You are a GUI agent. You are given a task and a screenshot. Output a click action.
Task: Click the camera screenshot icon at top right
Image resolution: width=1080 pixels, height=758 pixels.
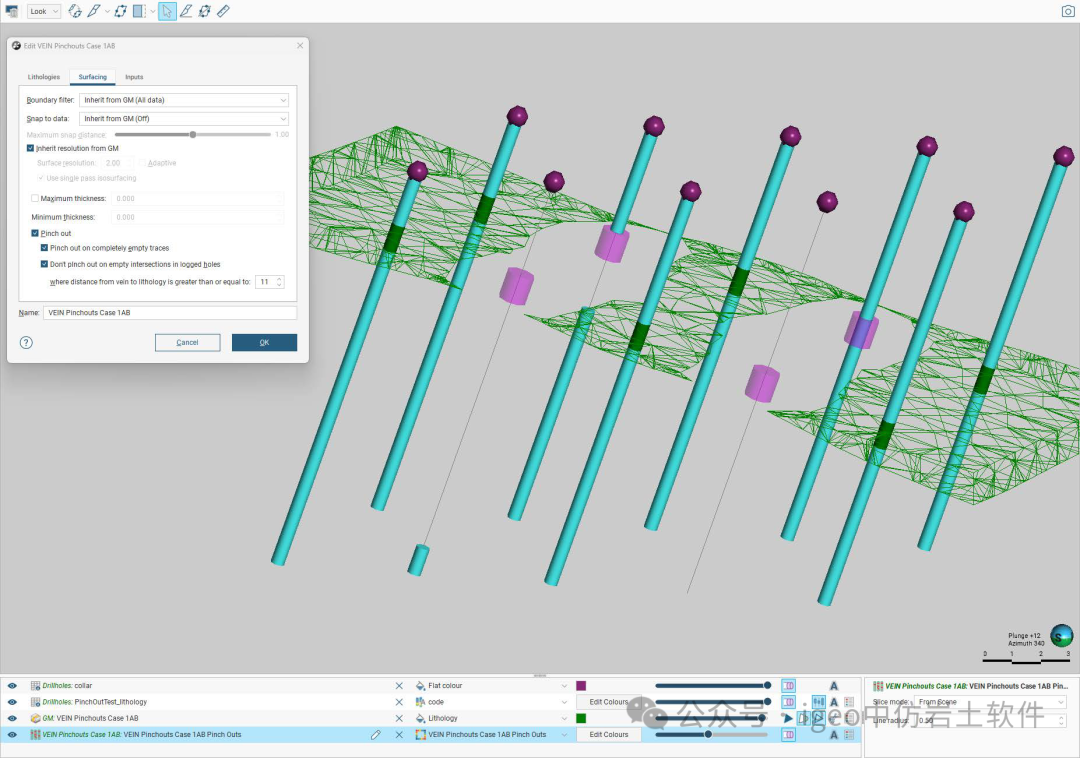pyautogui.click(x=1067, y=11)
